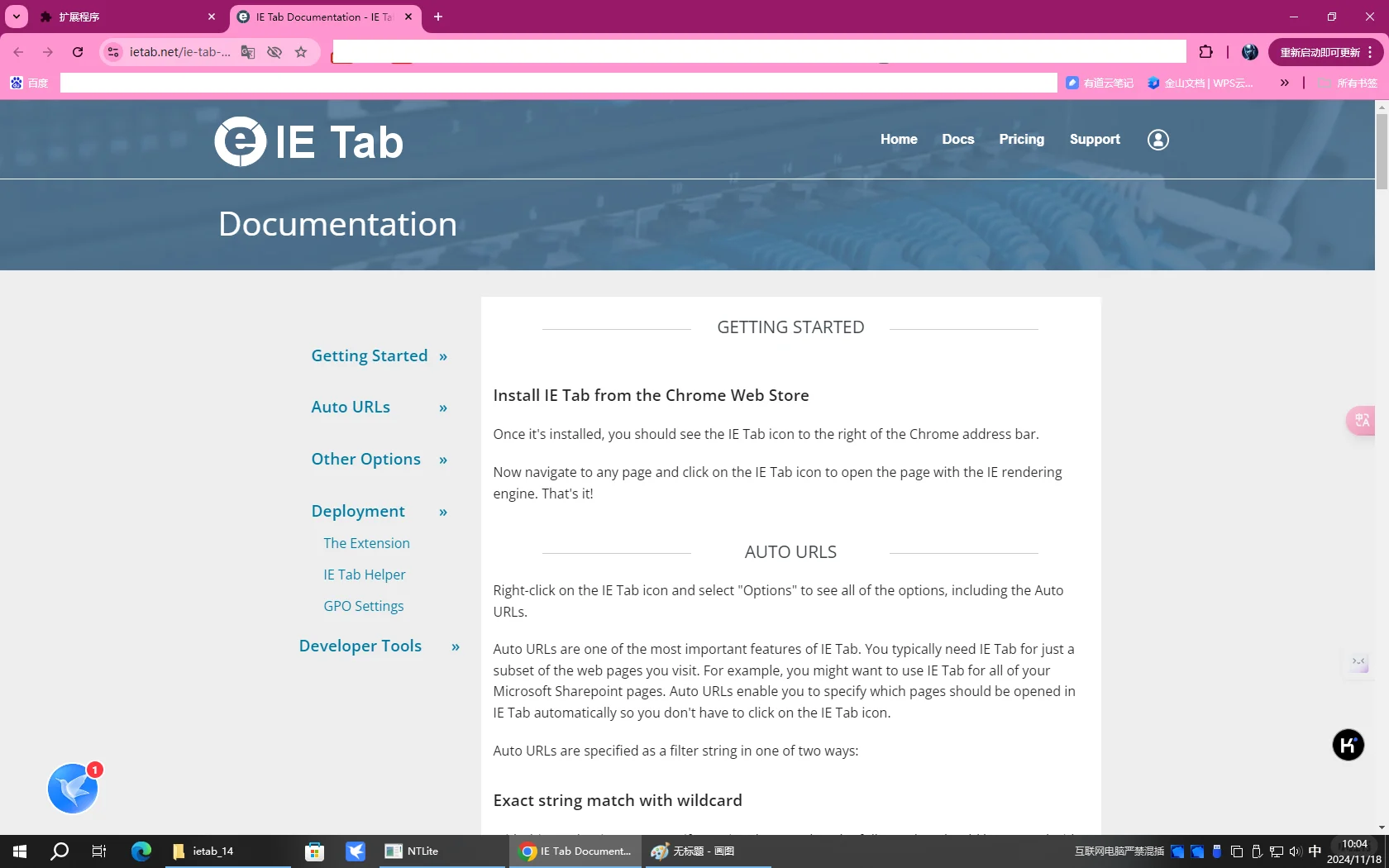
Task: Open the blue bird app on taskbar
Action: (x=356, y=851)
